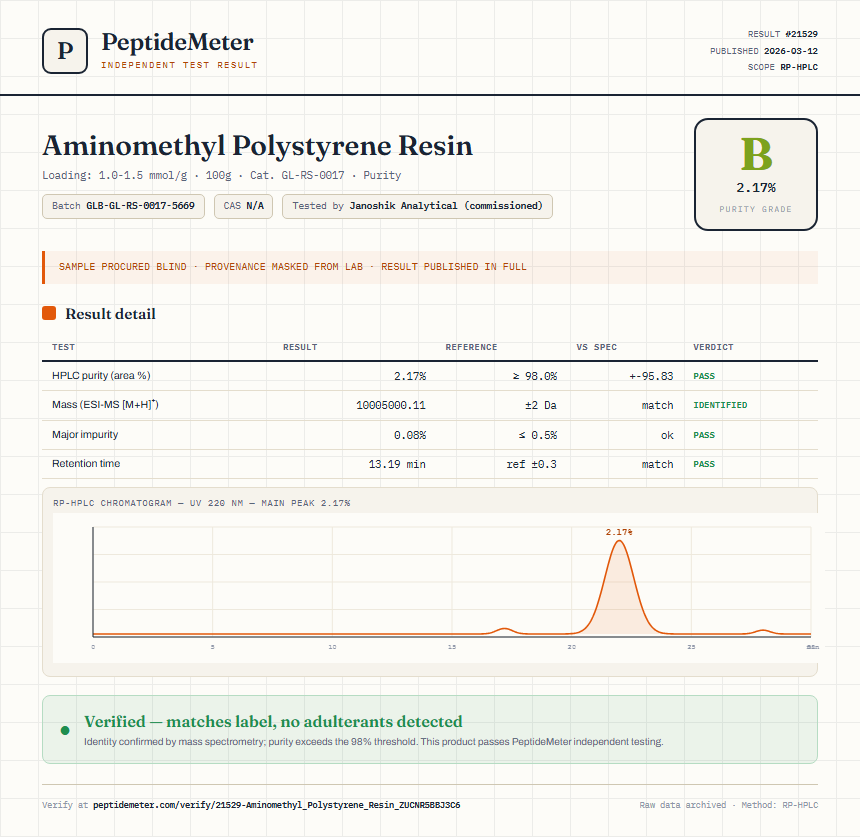The height and width of the screenshot is (837, 860).
Task: Click the PASS verdict in HPLC purity row
Action: [704, 376]
